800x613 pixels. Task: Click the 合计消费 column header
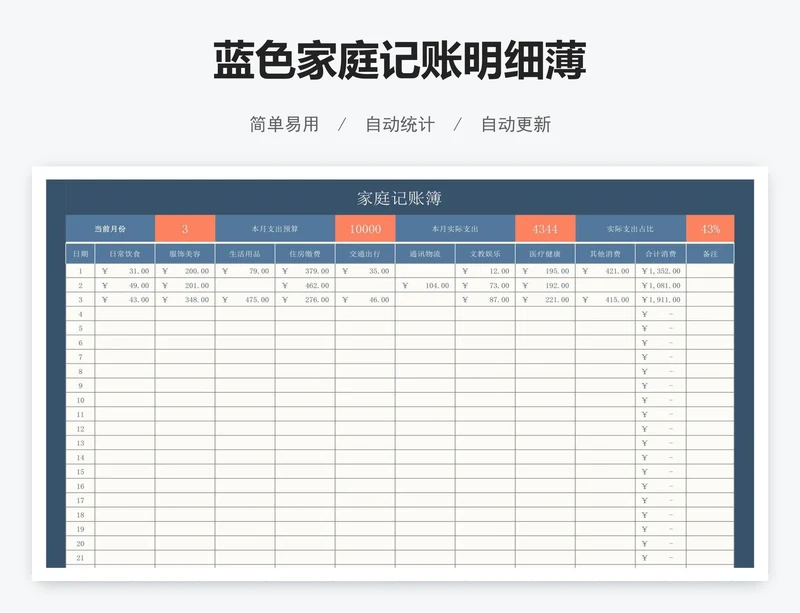click(661, 254)
